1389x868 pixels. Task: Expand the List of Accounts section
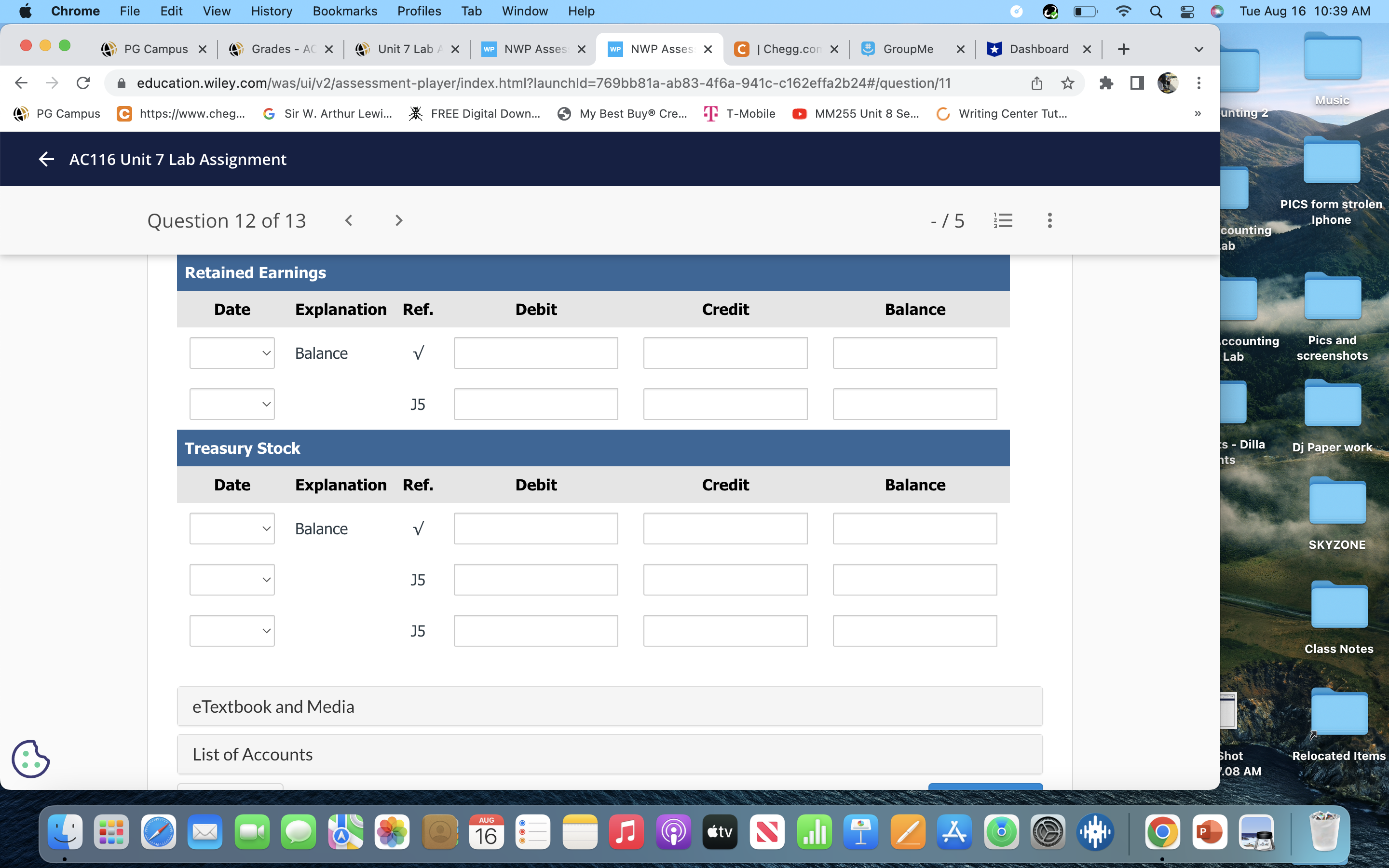tap(609, 754)
